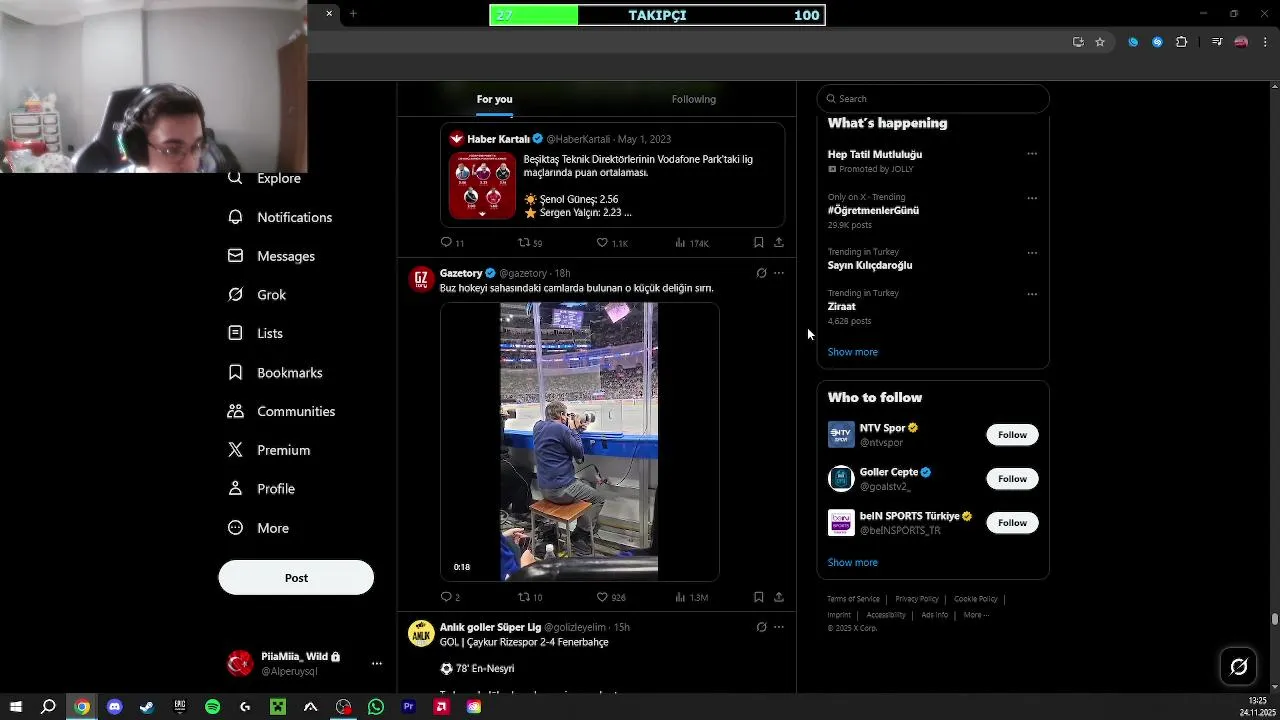Open Discord from the taskbar
1280x720 pixels.
[x=114, y=707]
